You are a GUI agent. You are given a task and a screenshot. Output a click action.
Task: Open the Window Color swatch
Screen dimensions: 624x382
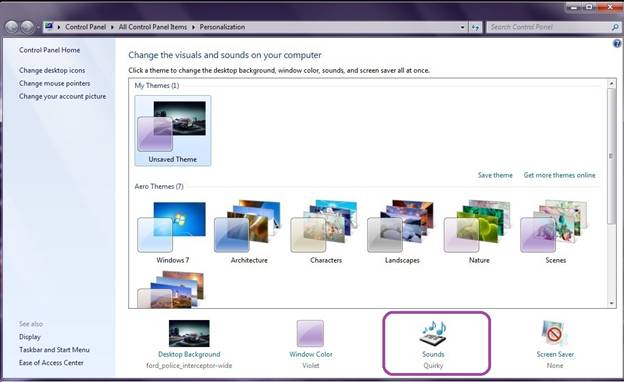310,333
